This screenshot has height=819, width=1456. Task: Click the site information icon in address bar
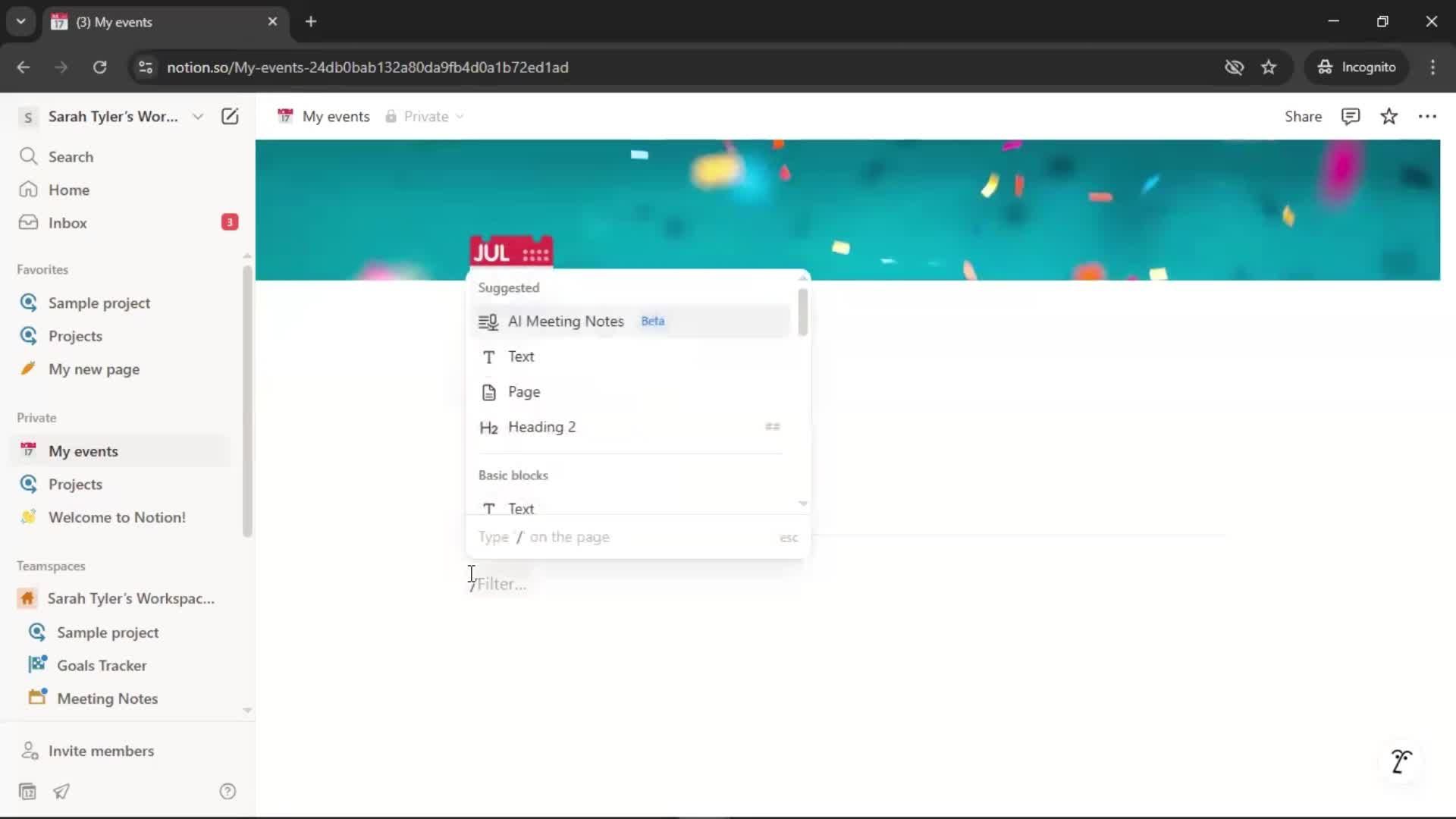146,67
